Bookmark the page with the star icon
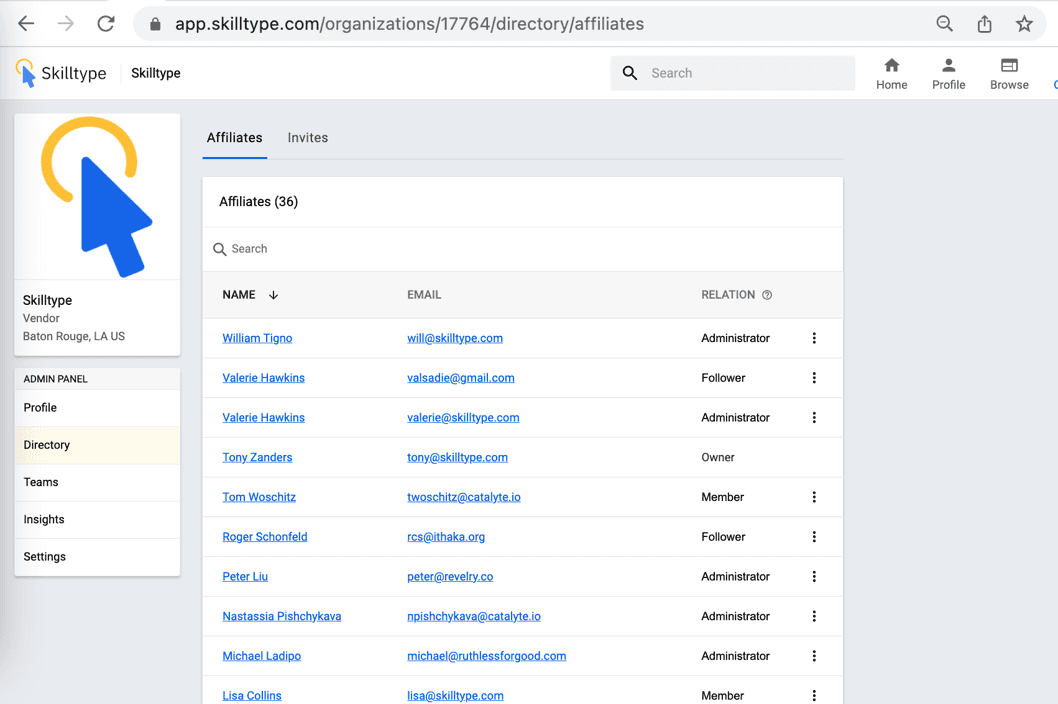The width and height of the screenshot is (1058, 704). 1024,24
